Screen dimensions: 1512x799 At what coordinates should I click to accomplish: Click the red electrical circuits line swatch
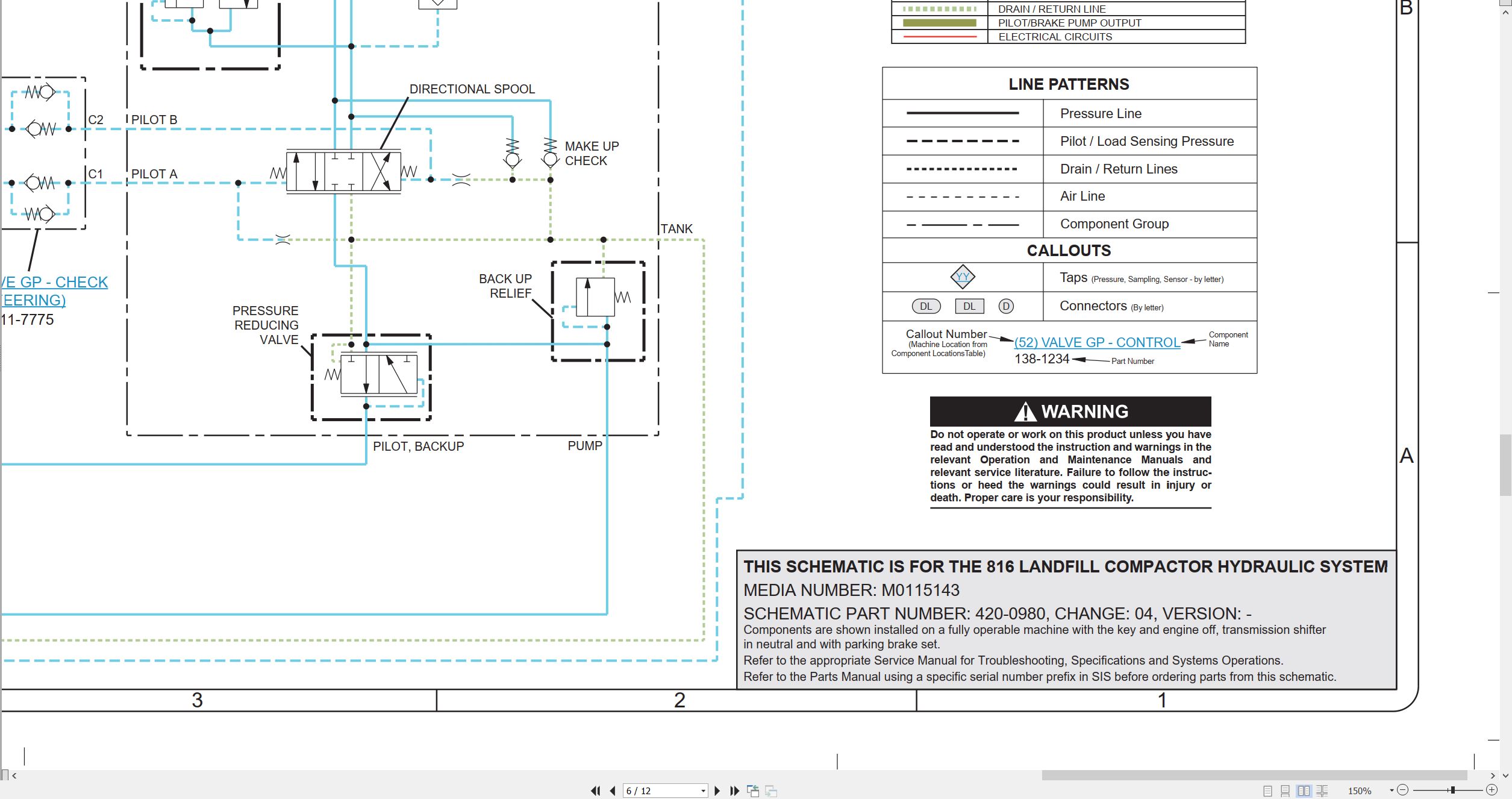939,37
